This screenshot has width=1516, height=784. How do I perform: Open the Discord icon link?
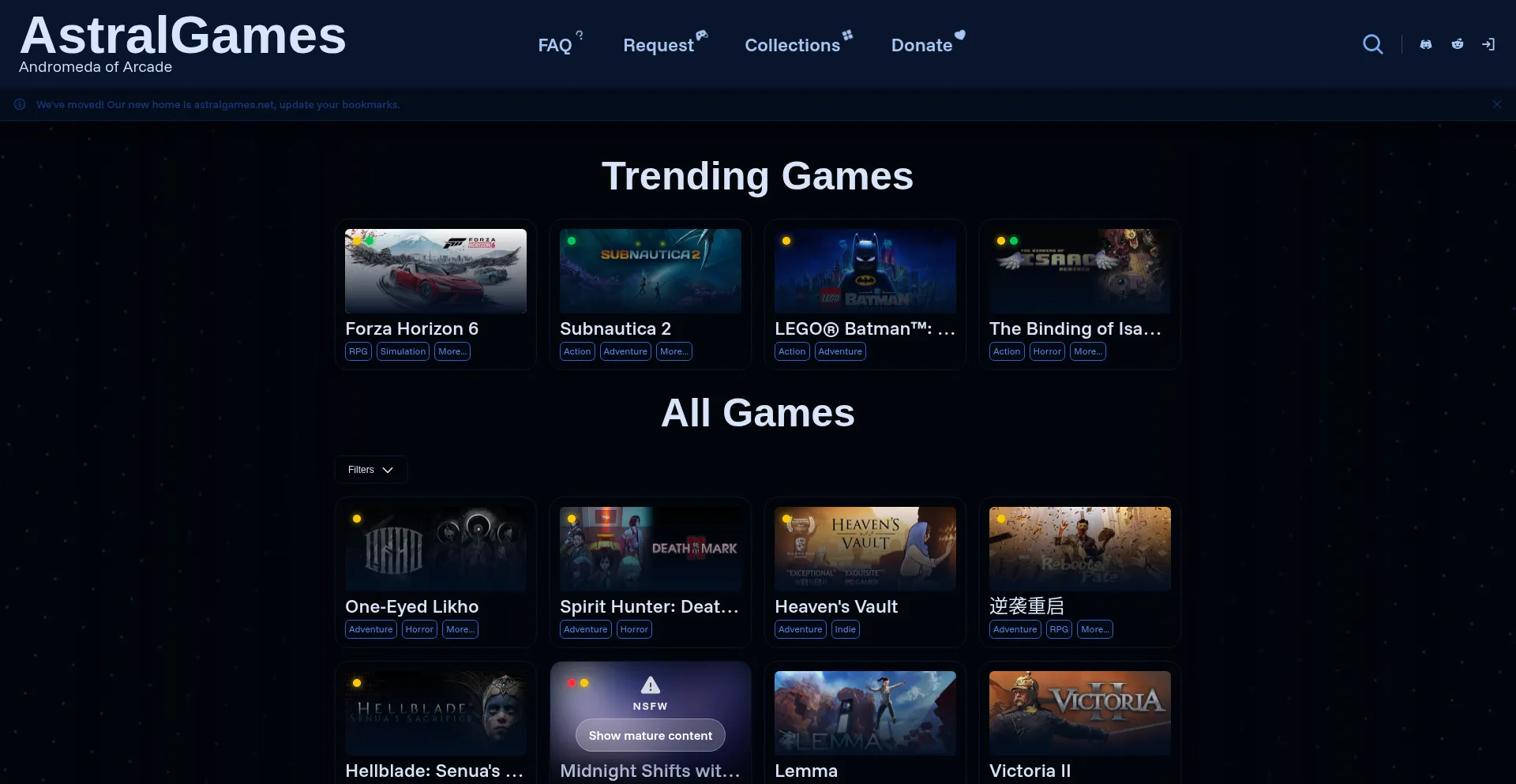click(1426, 44)
